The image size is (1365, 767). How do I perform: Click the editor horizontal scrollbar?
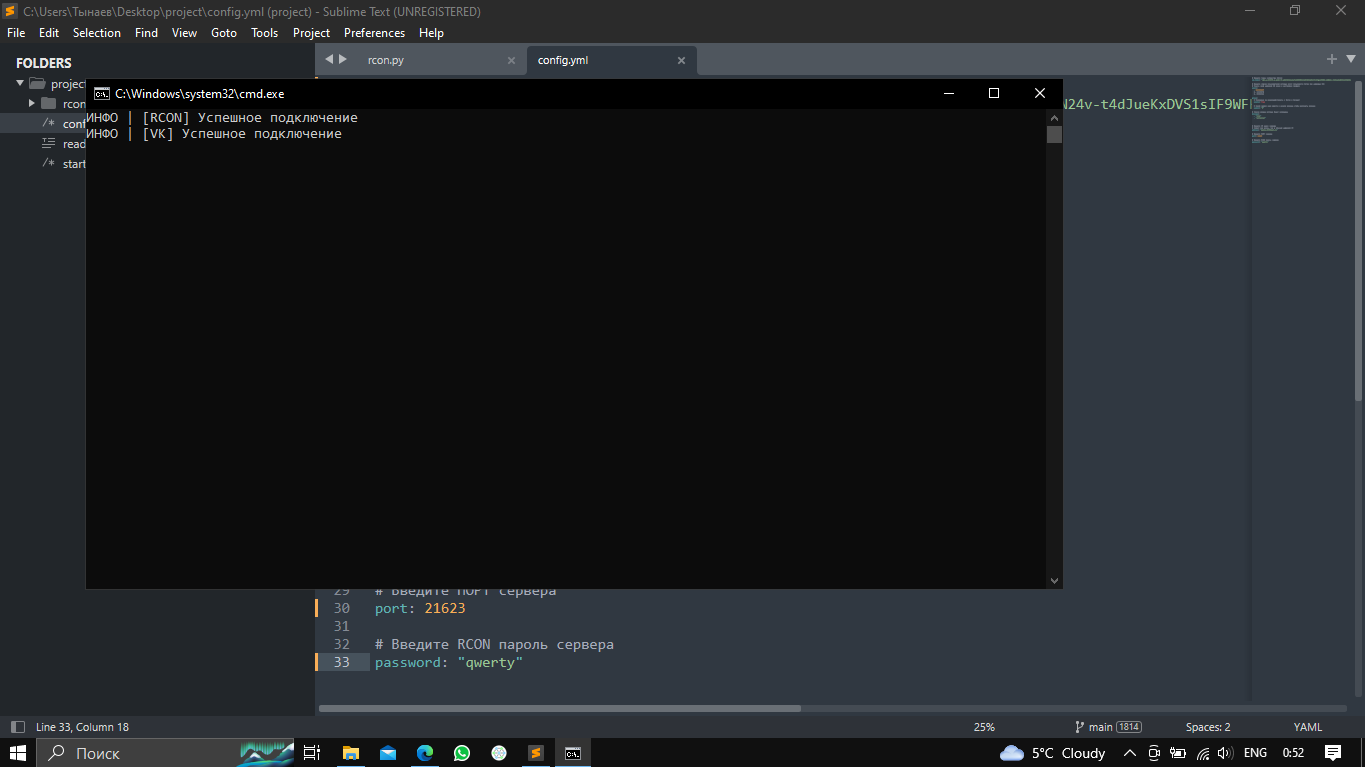click(560, 709)
